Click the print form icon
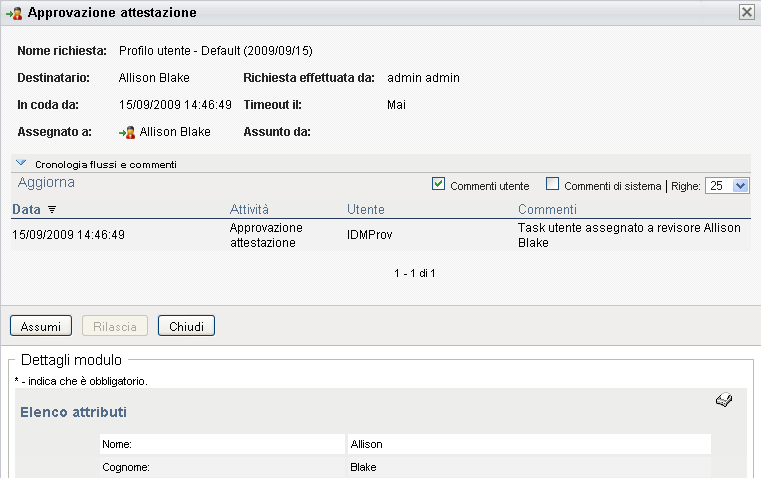This screenshot has width=761, height=478. pos(725,401)
